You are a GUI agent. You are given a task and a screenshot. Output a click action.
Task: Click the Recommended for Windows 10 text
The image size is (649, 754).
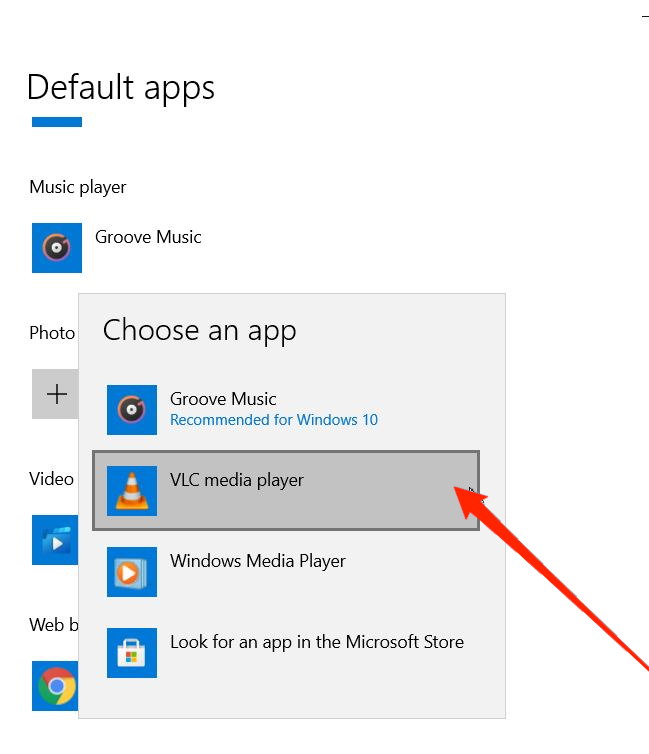(x=274, y=420)
